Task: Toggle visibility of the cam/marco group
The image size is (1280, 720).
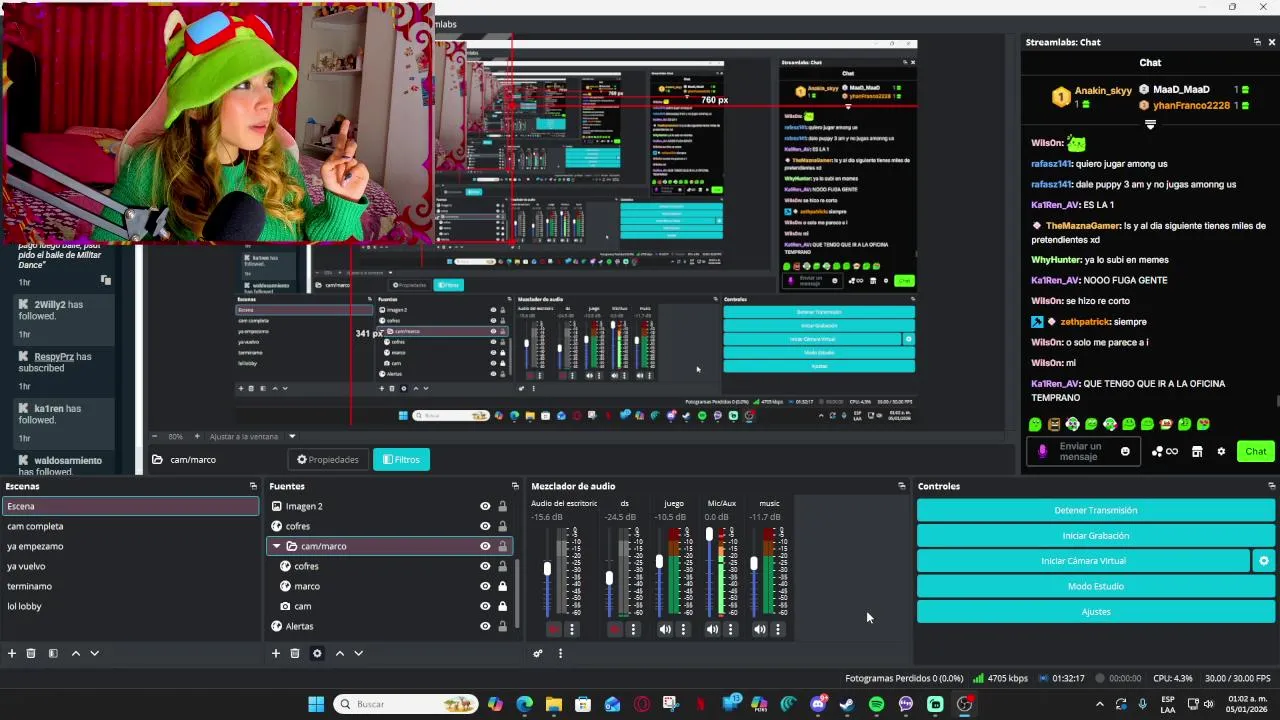Action: [x=485, y=546]
